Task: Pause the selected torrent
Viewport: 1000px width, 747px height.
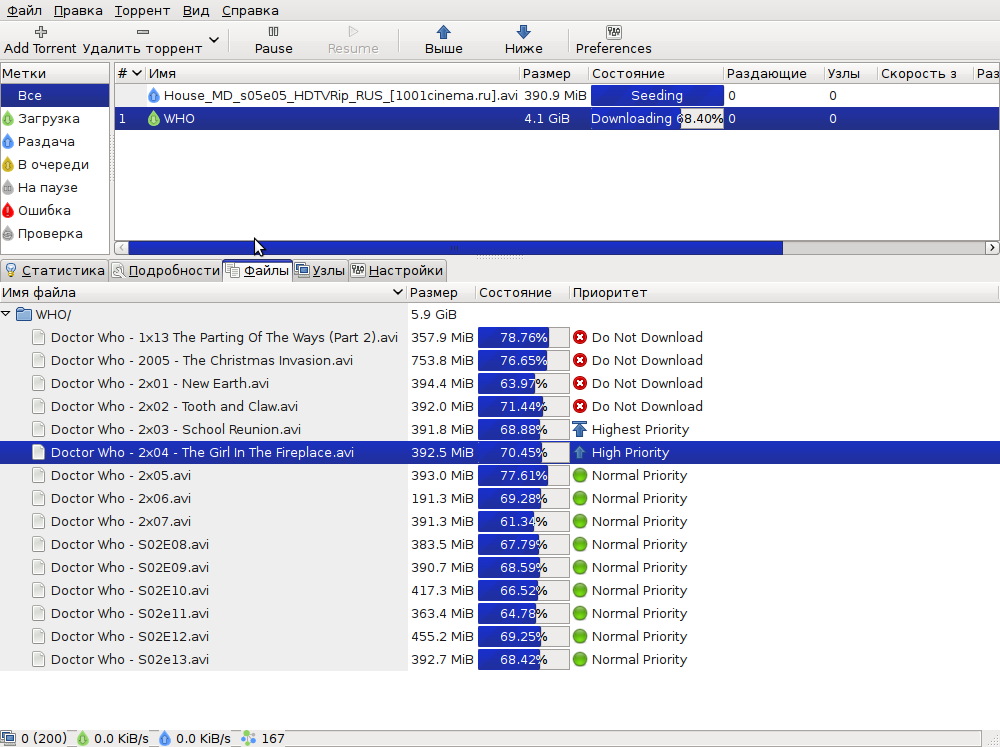Action: coord(274,40)
